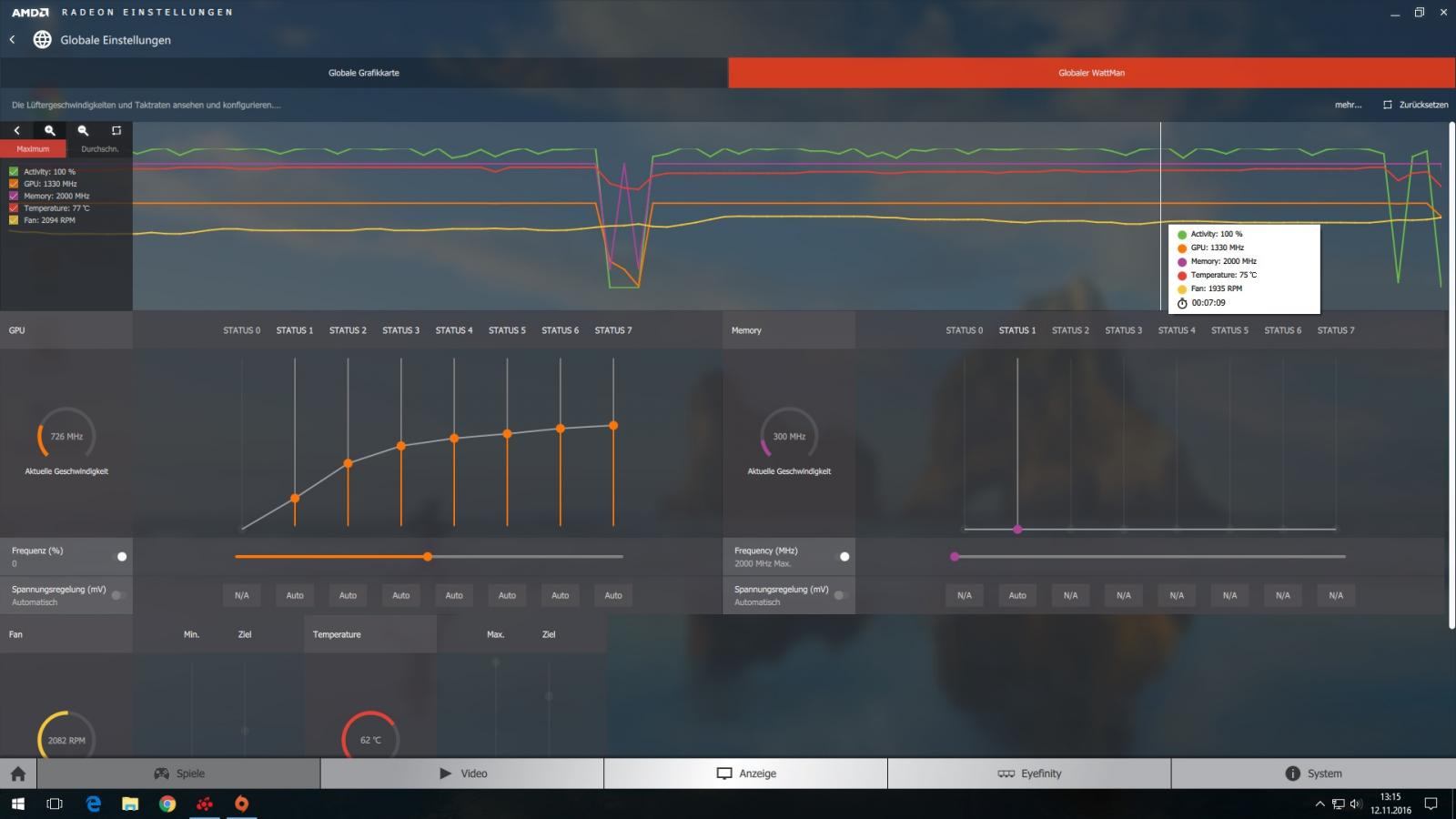
Task: Zoom in on the WattMan graph
Action: [50, 131]
